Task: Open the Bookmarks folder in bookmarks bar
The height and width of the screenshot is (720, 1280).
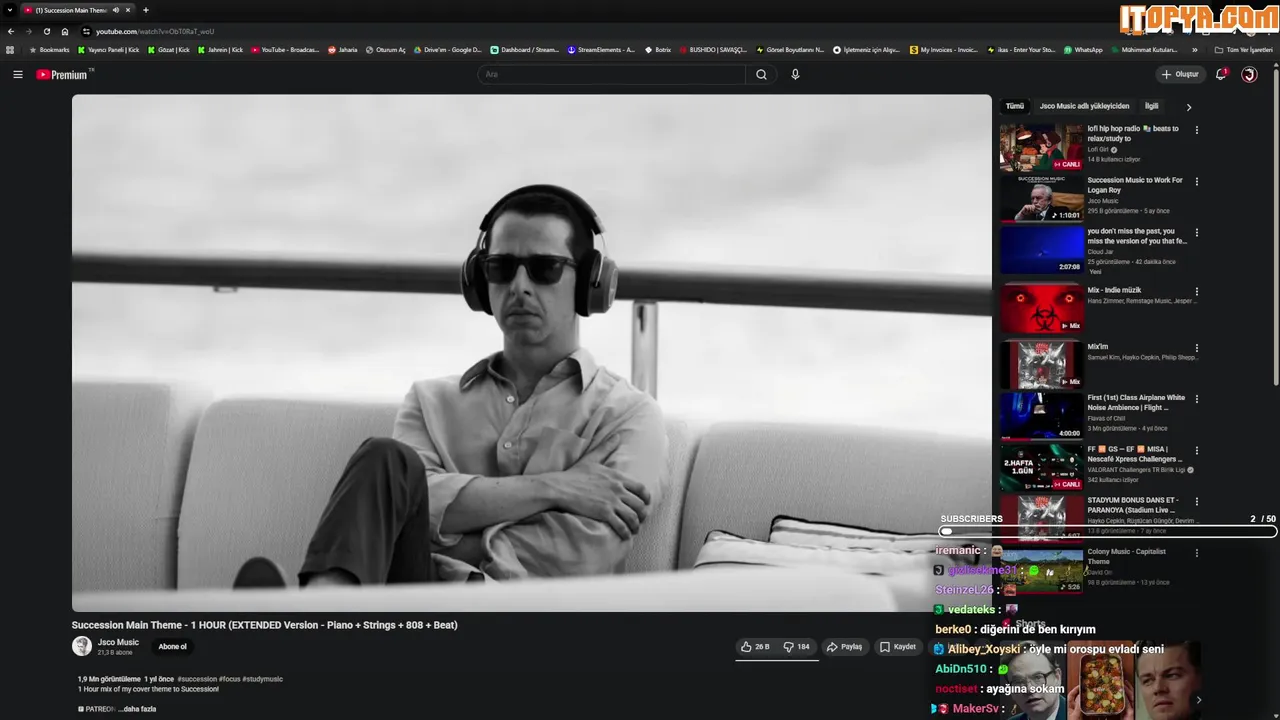Action: pyautogui.click(x=49, y=49)
